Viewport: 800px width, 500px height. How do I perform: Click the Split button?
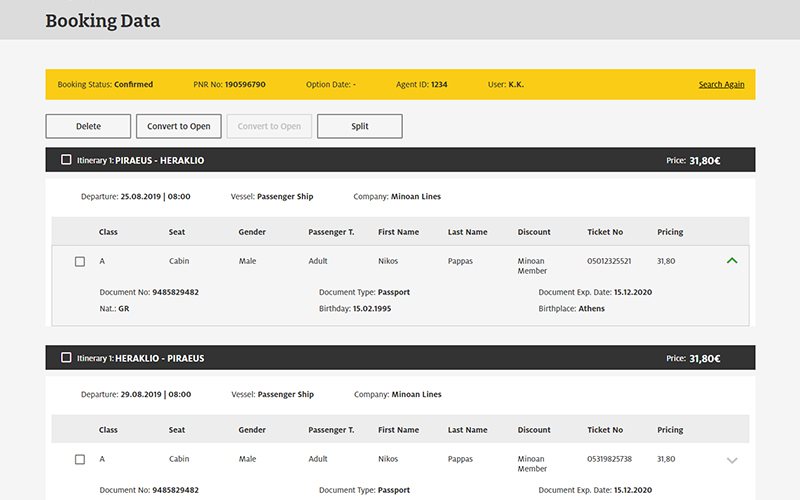tap(359, 126)
